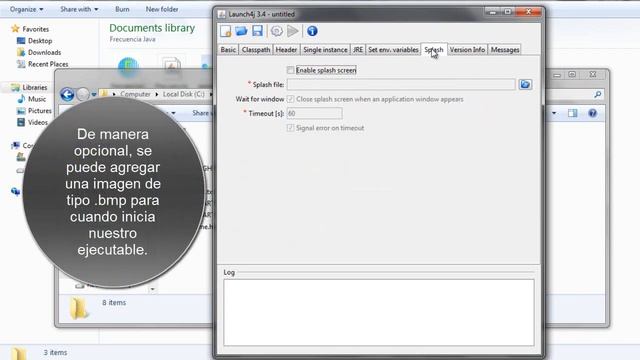Screen dimensions: 640x360
Task: Browse for the splash file
Action: click(x=525, y=84)
